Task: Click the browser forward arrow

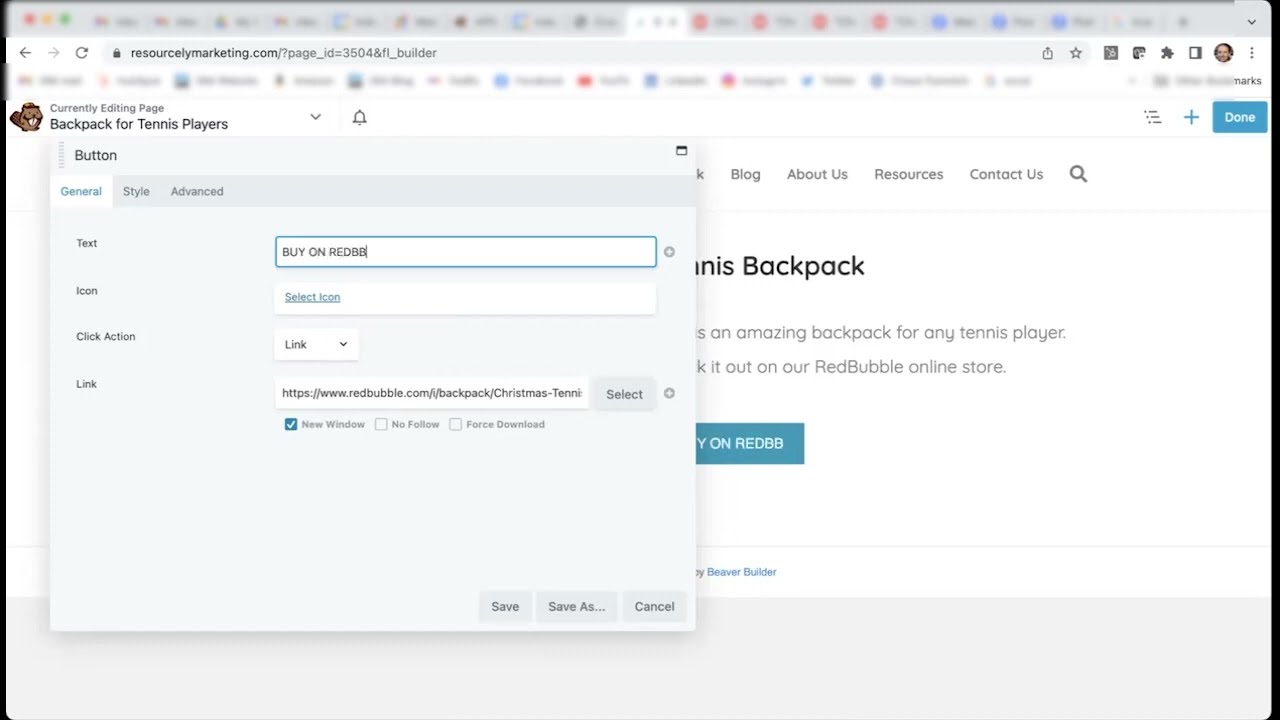Action: tap(54, 53)
